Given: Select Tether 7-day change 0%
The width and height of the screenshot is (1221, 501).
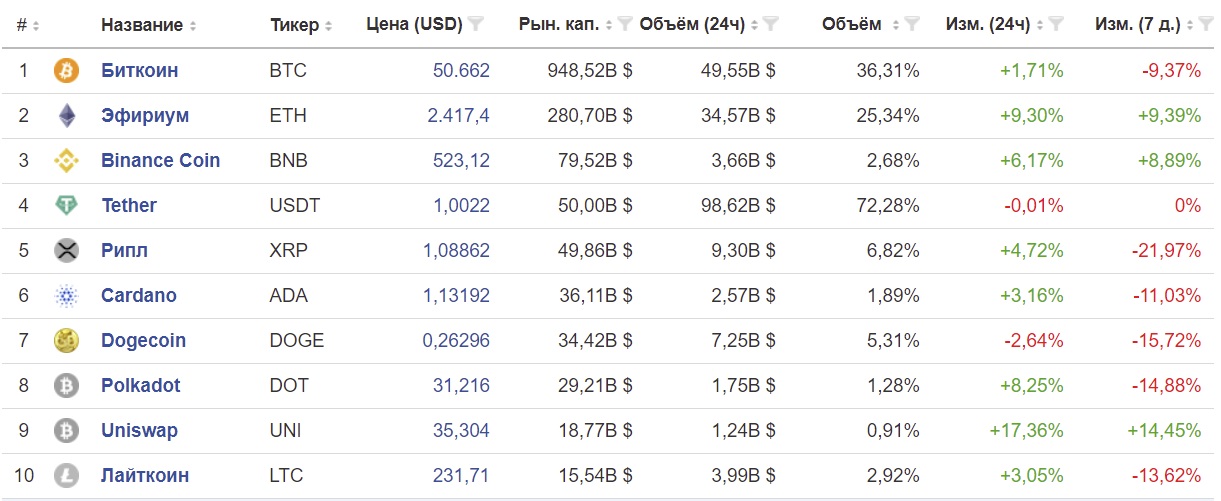Looking at the screenshot, I should pos(1190,206).
